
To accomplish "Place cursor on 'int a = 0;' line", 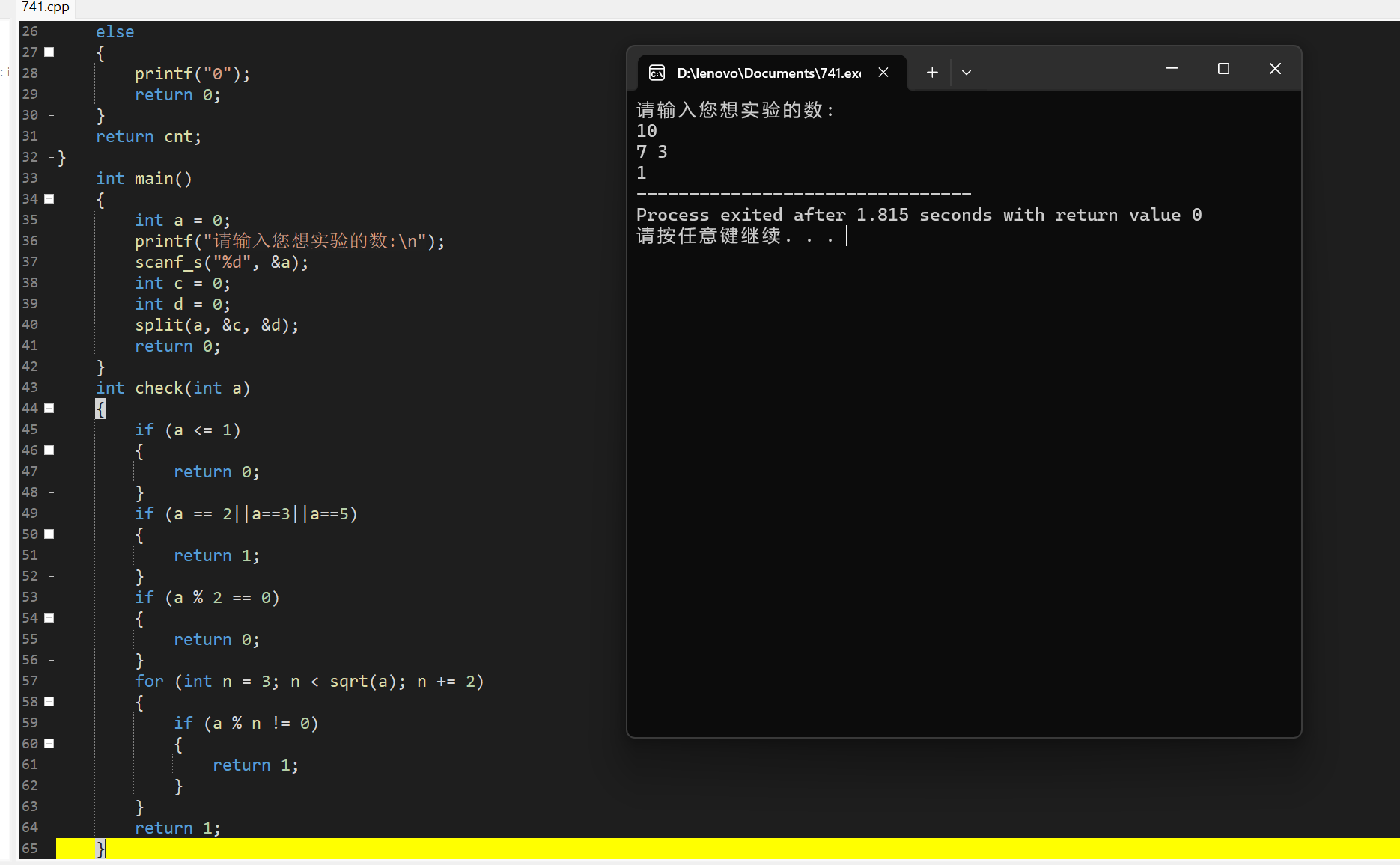I will [x=183, y=221].
